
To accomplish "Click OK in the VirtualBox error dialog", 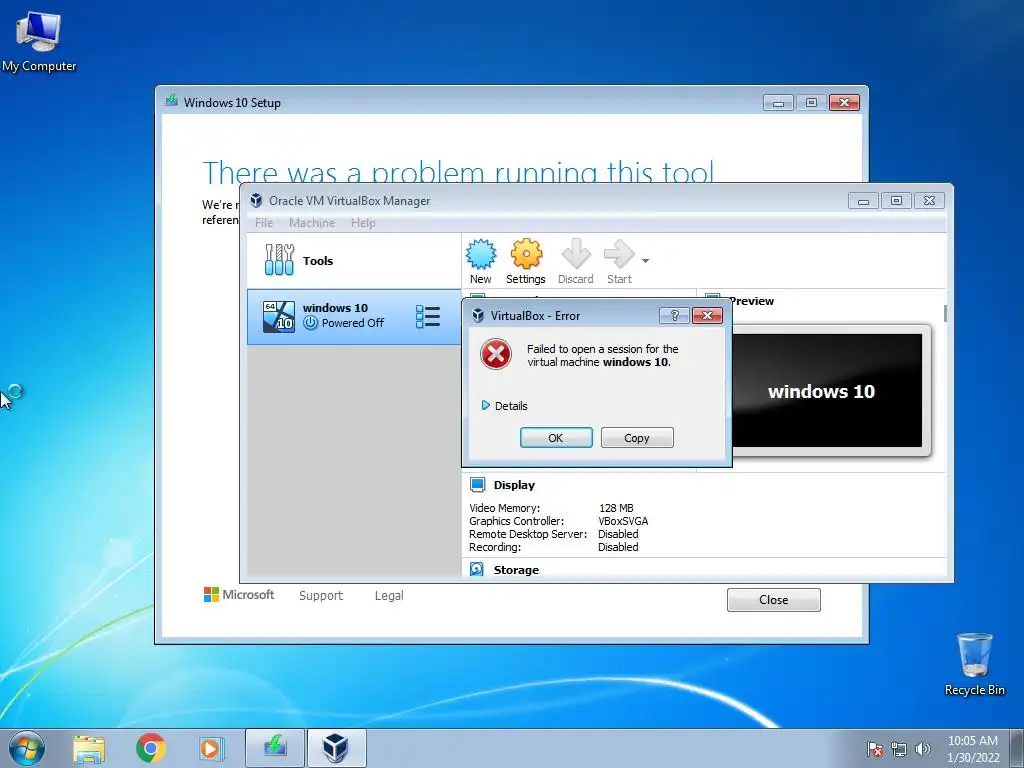I will point(556,438).
